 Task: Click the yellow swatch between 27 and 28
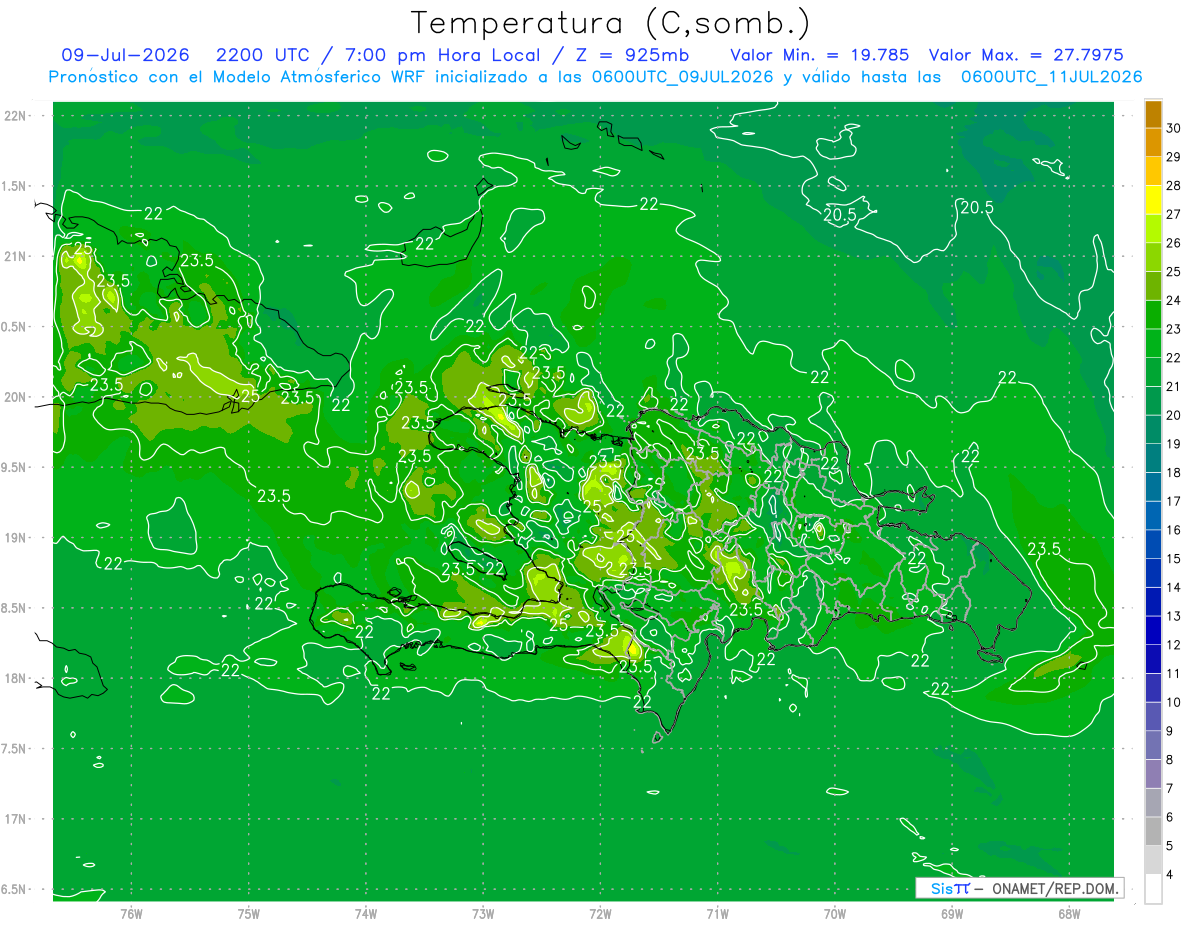click(x=1153, y=201)
